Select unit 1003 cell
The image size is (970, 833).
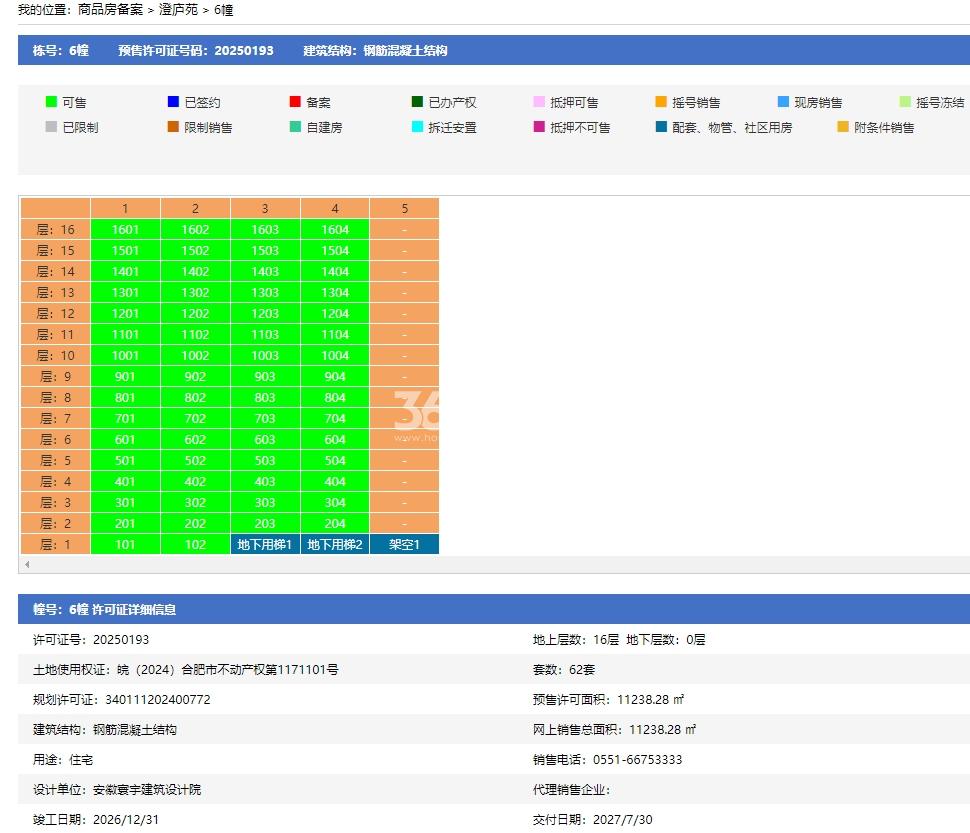click(265, 356)
